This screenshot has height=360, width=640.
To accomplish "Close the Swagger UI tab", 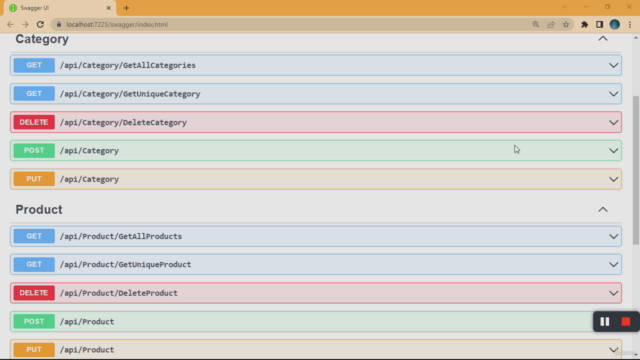I will 109,8.
